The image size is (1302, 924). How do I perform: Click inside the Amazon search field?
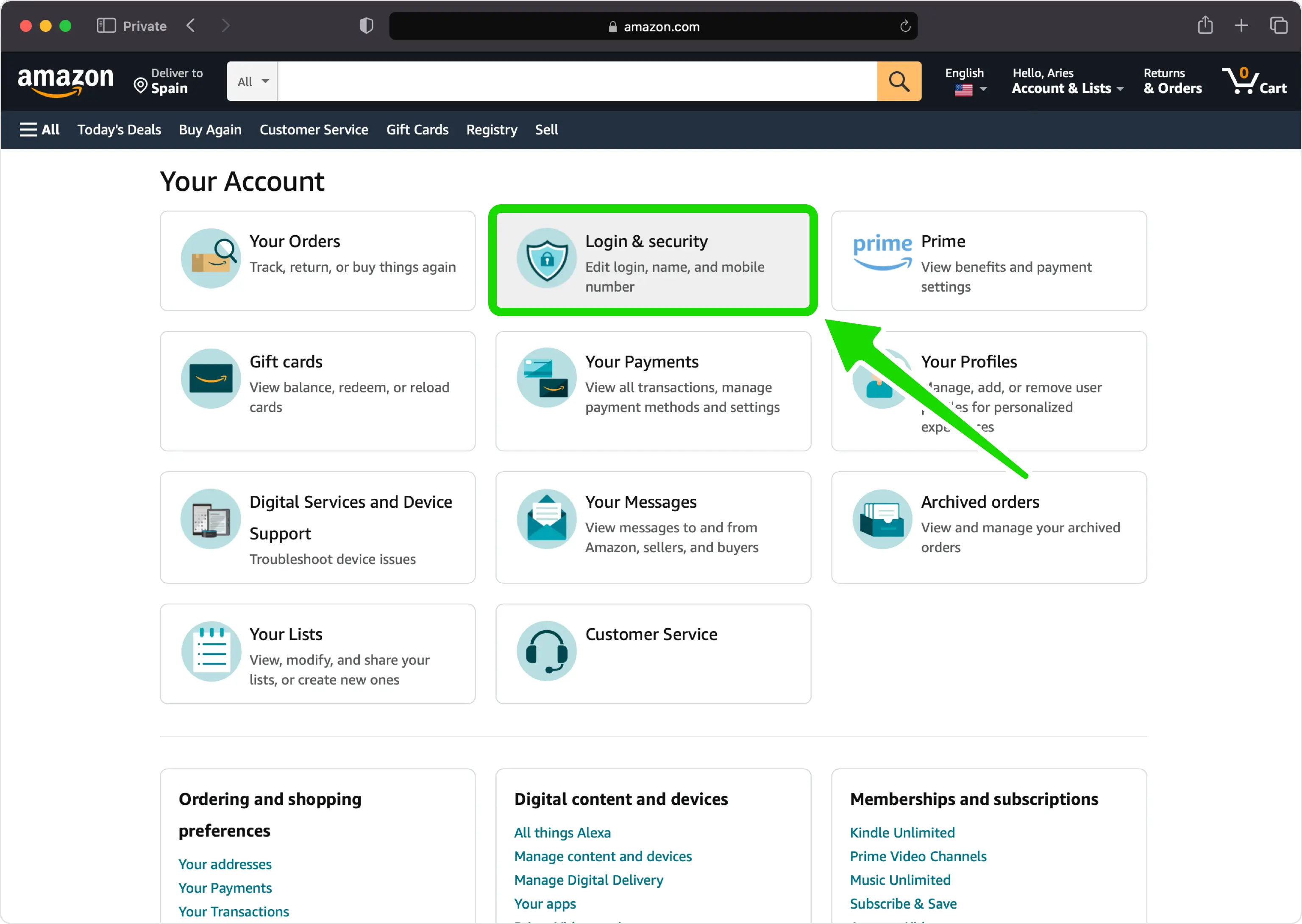pyautogui.click(x=577, y=81)
